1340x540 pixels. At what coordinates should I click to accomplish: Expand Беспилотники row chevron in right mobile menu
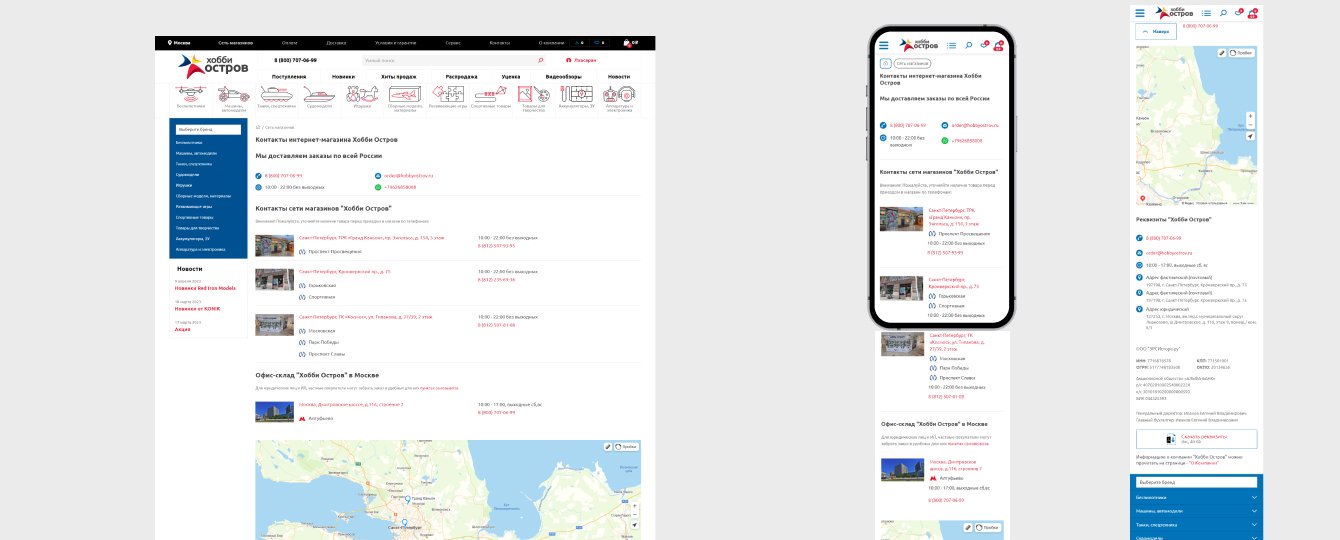point(1254,497)
